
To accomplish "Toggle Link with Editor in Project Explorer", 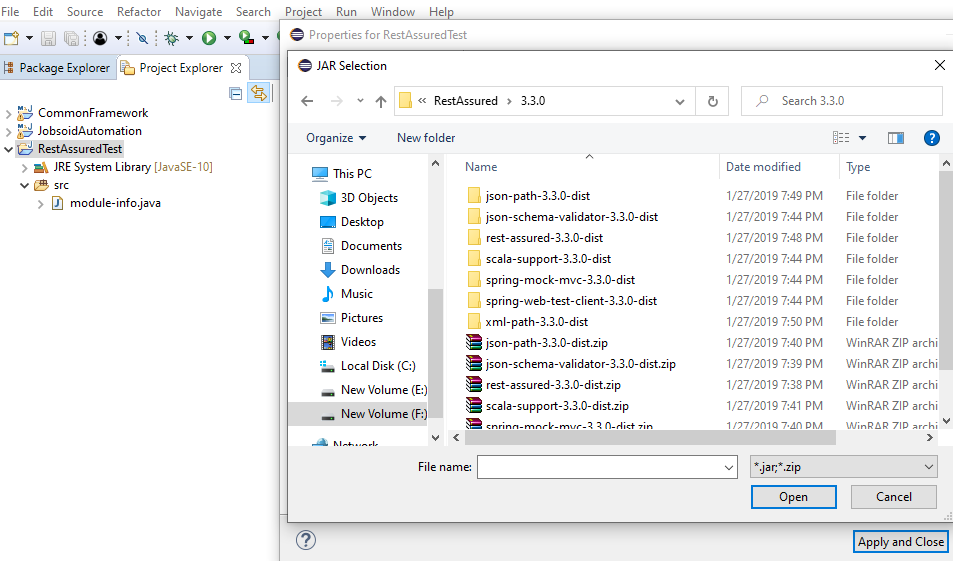I will (258, 93).
